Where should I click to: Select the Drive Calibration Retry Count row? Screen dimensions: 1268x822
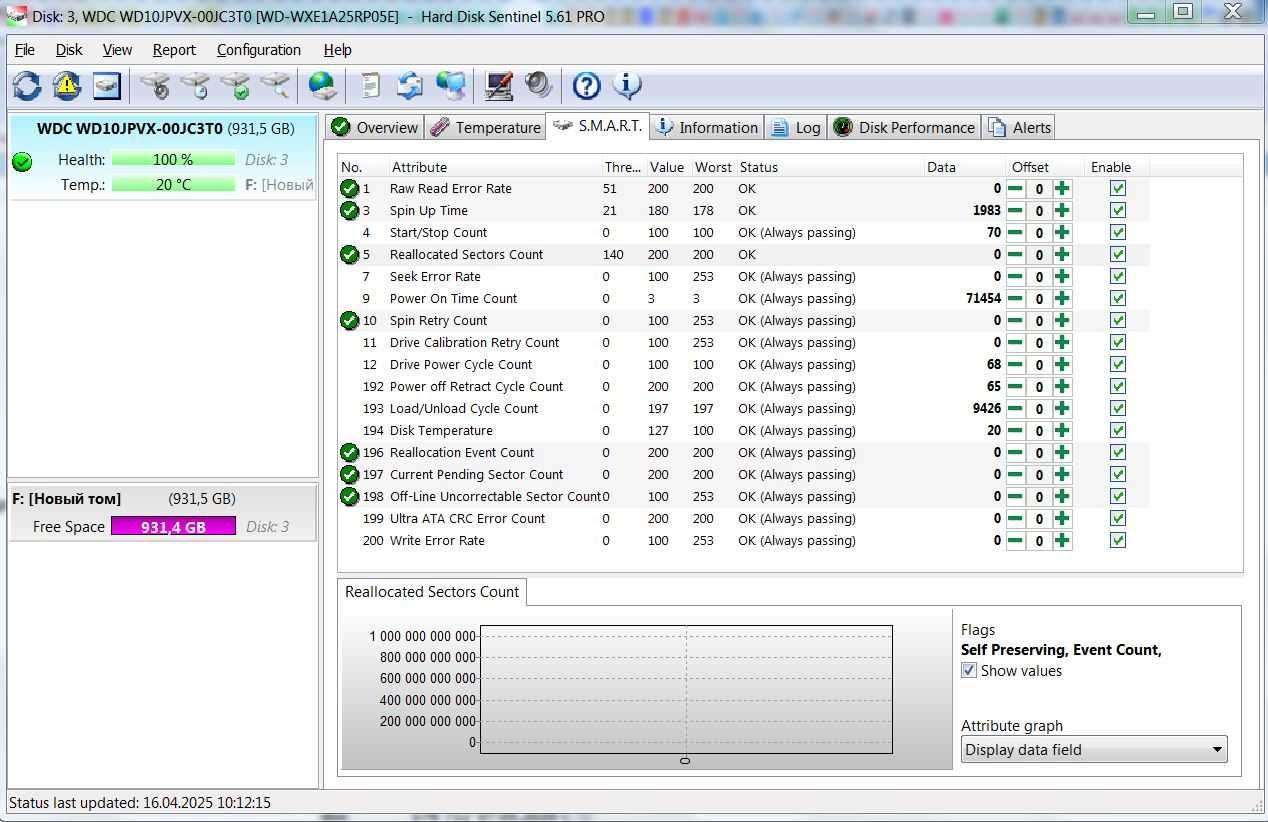[744, 342]
